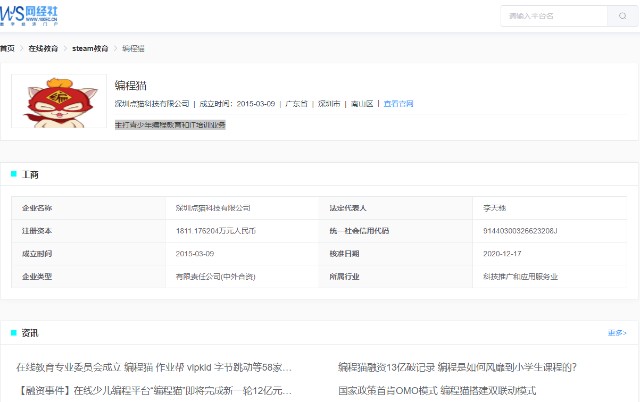This screenshot has width=640, height=402.
Task: Select the 统一社会信用代码 value cell
Action: (x=549, y=231)
